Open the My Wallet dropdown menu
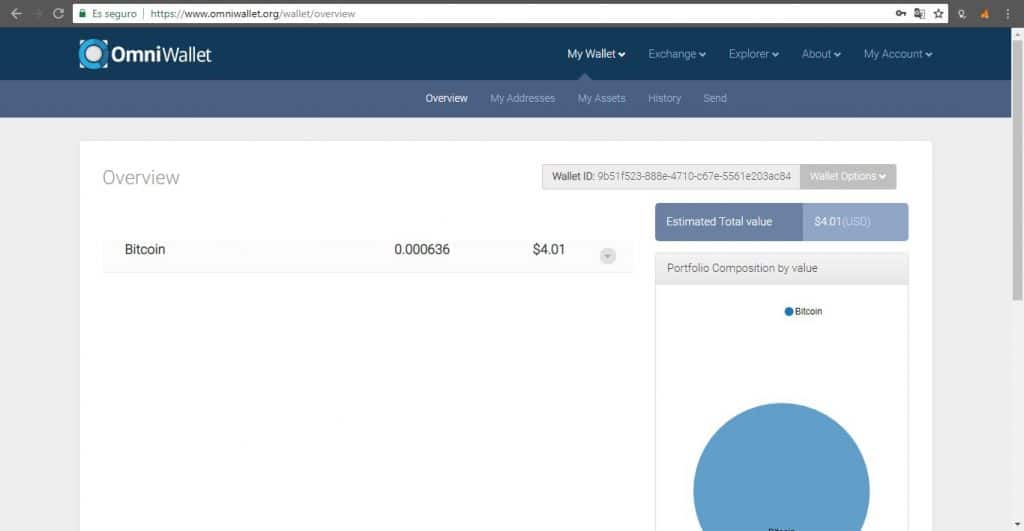The image size is (1024, 531). (596, 54)
